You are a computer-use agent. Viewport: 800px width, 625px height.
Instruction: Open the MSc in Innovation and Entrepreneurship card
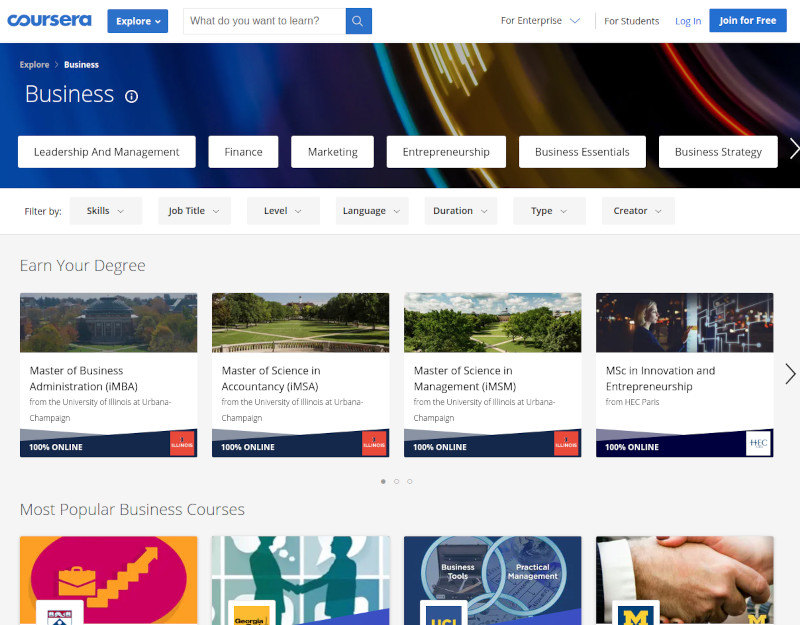[684, 373]
